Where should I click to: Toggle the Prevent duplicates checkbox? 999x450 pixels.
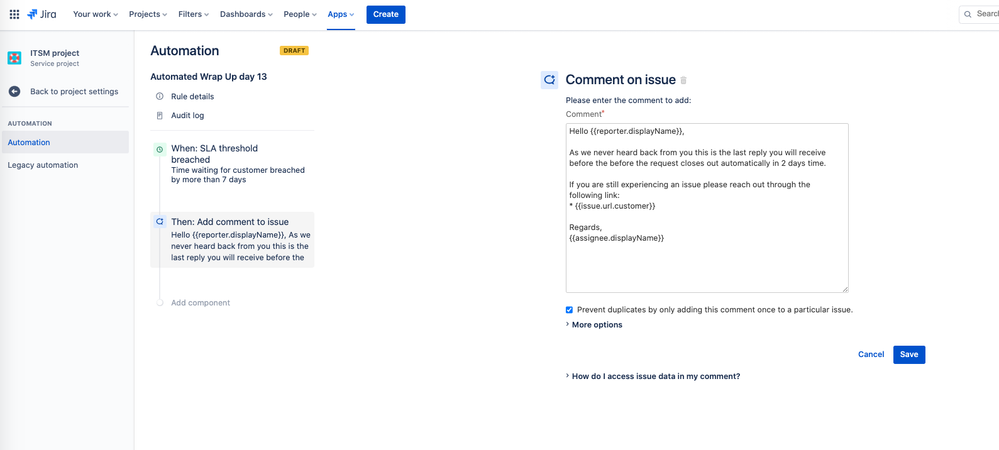coord(570,310)
